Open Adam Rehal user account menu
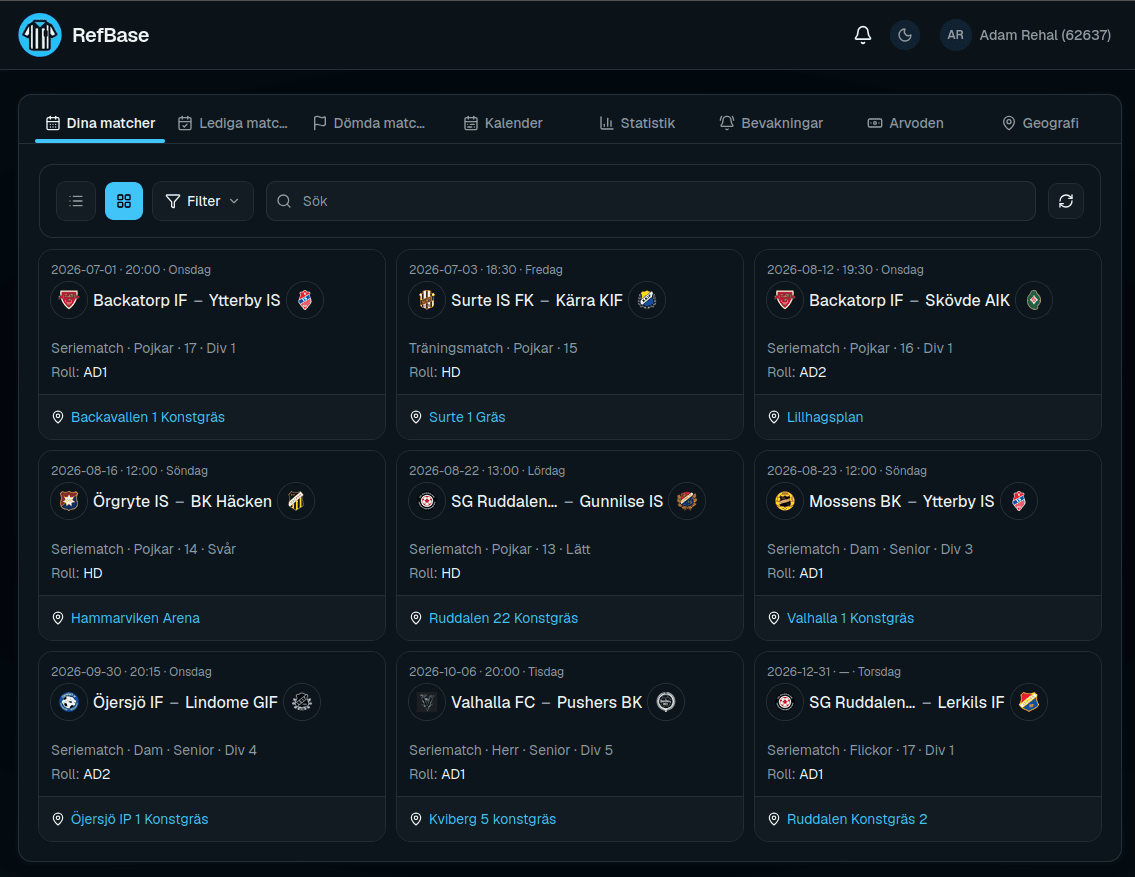The image size is (1135, 877). (1026, 35)
